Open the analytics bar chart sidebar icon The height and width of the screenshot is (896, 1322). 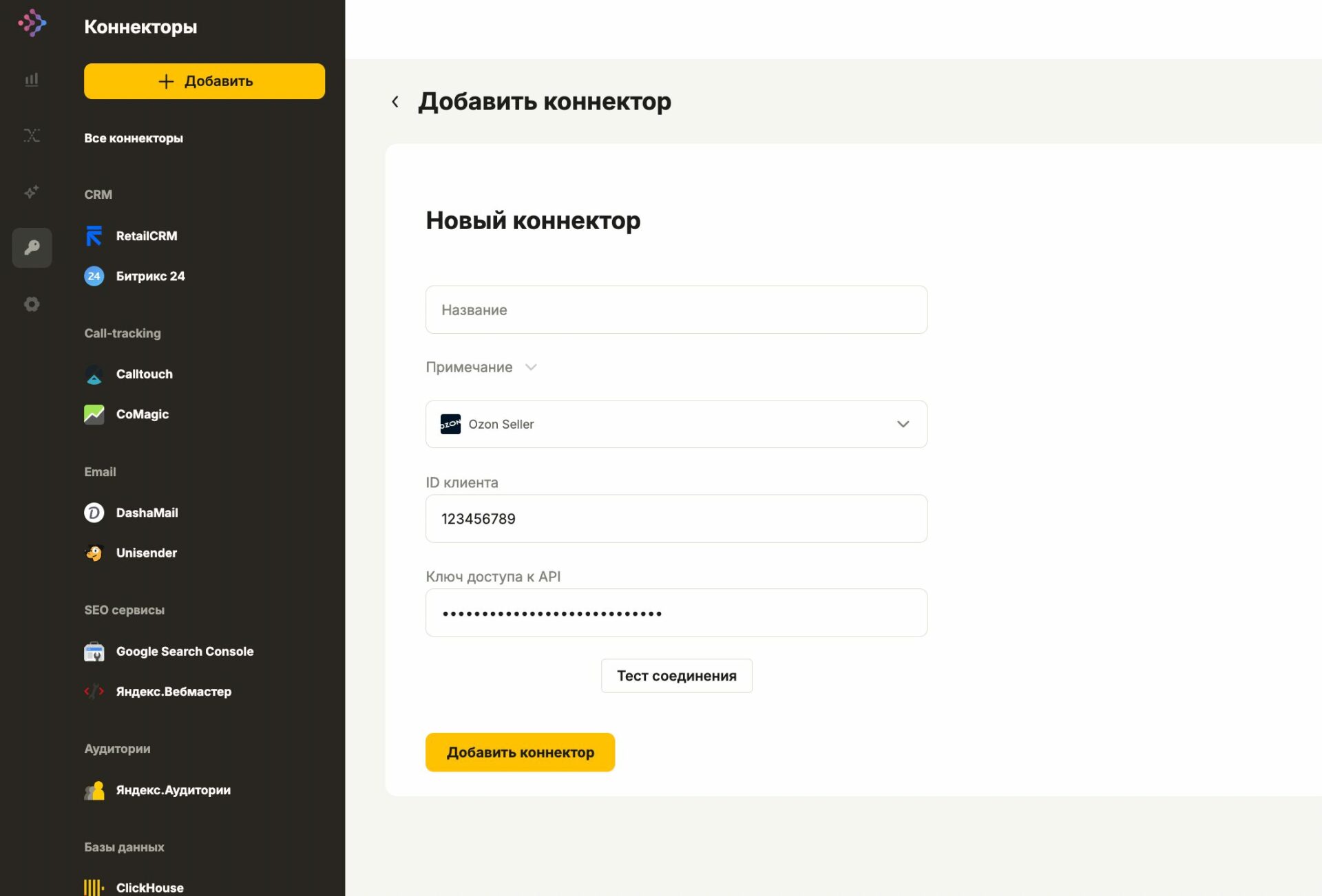(32, 79)
